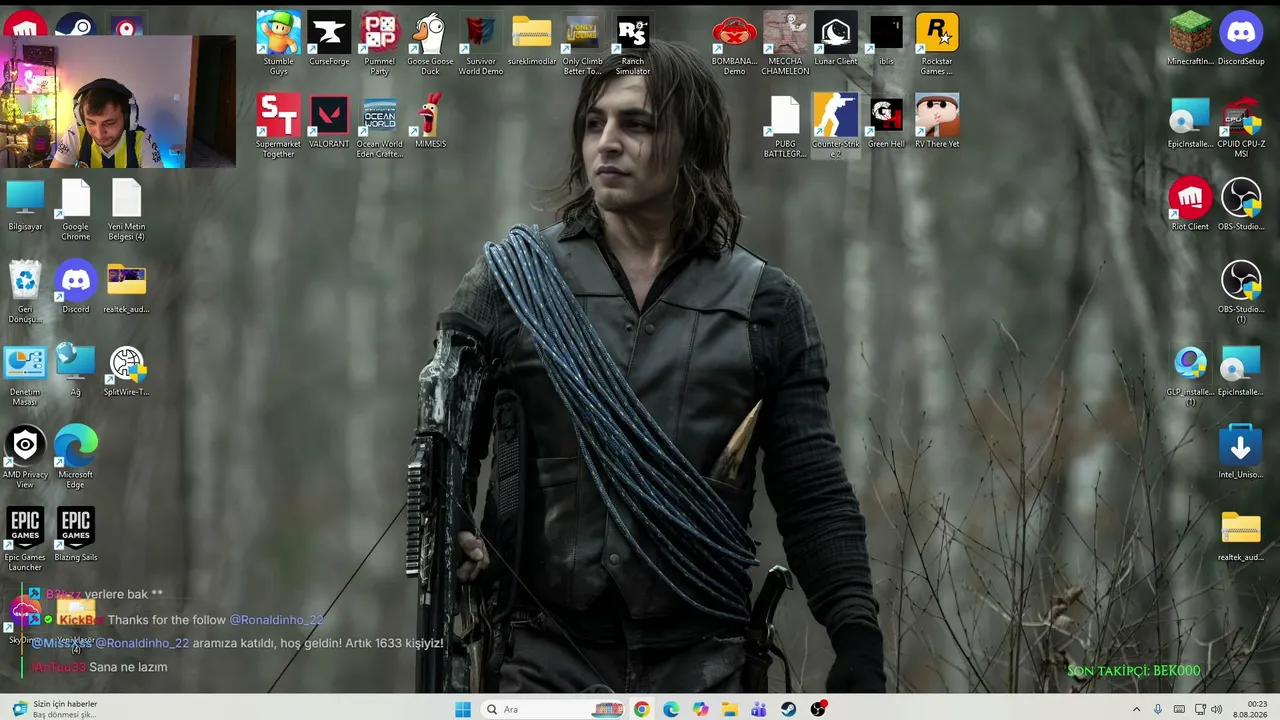The width and height of the screenshot is (1280, 720).
Task: Open the Rockstar Games Launcher icon
Action: (x=937, y=44)
